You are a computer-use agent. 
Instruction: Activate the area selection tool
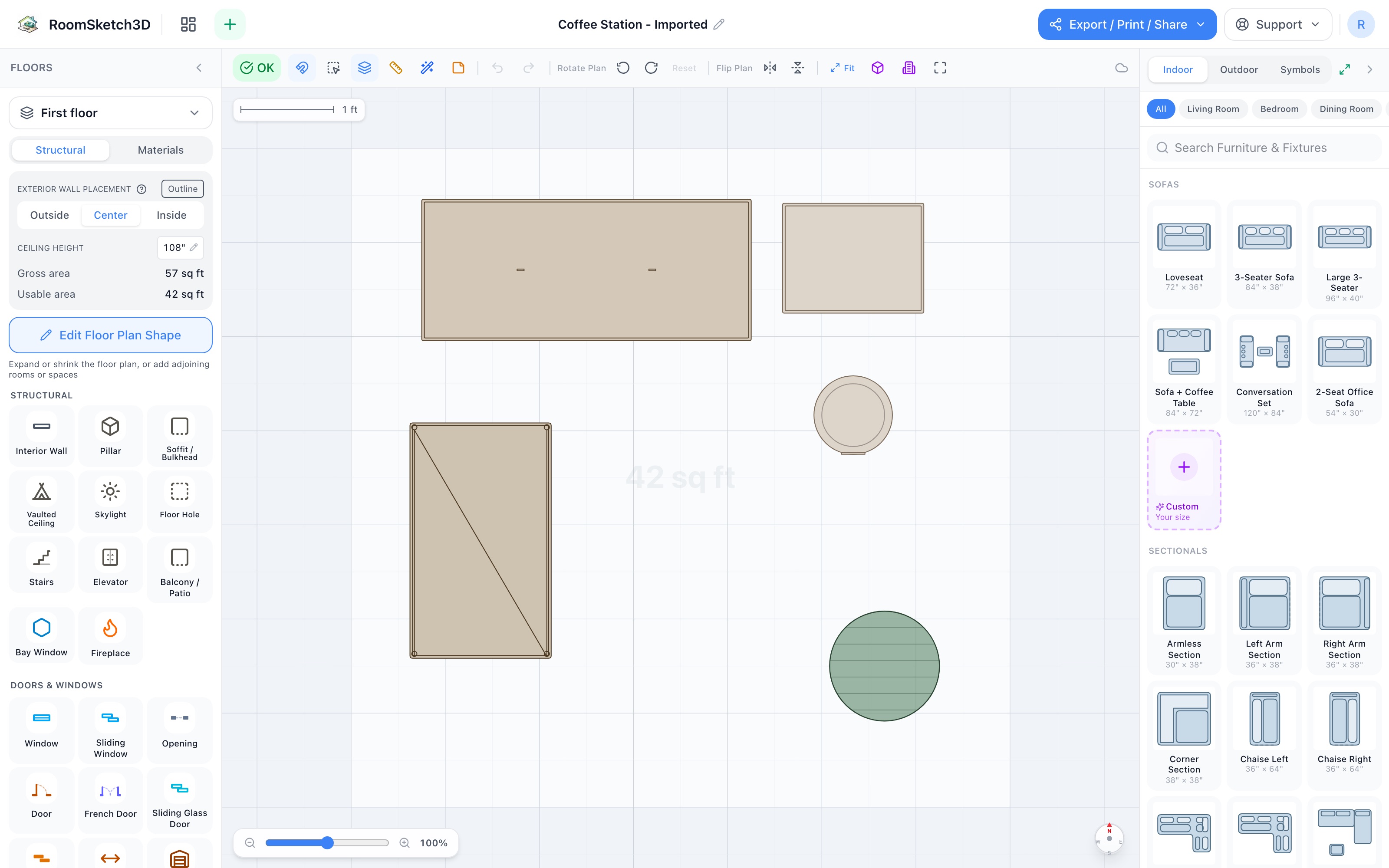click(333, 68)
